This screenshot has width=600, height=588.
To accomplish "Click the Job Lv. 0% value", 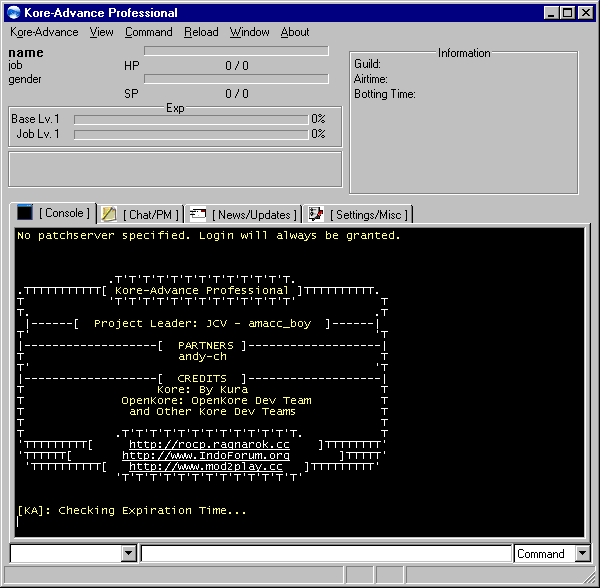I will [318, 134].
